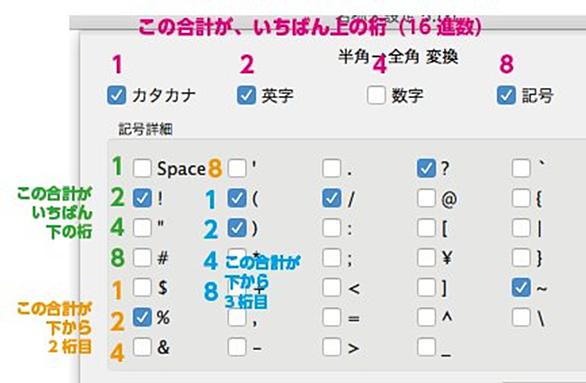Toggle the $ symbol checkbox
Image resolution: width=586 pixels, height=383 pixels.
(142, 288)
